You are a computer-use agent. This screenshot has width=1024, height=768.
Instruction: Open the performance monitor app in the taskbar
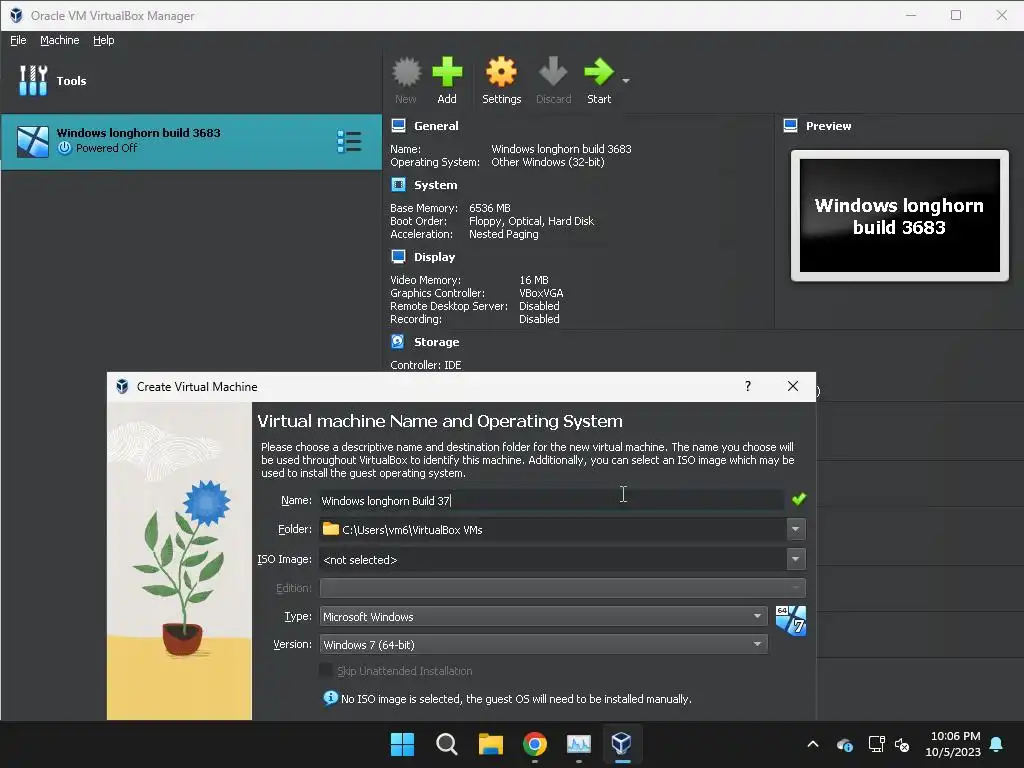point(579,744)
